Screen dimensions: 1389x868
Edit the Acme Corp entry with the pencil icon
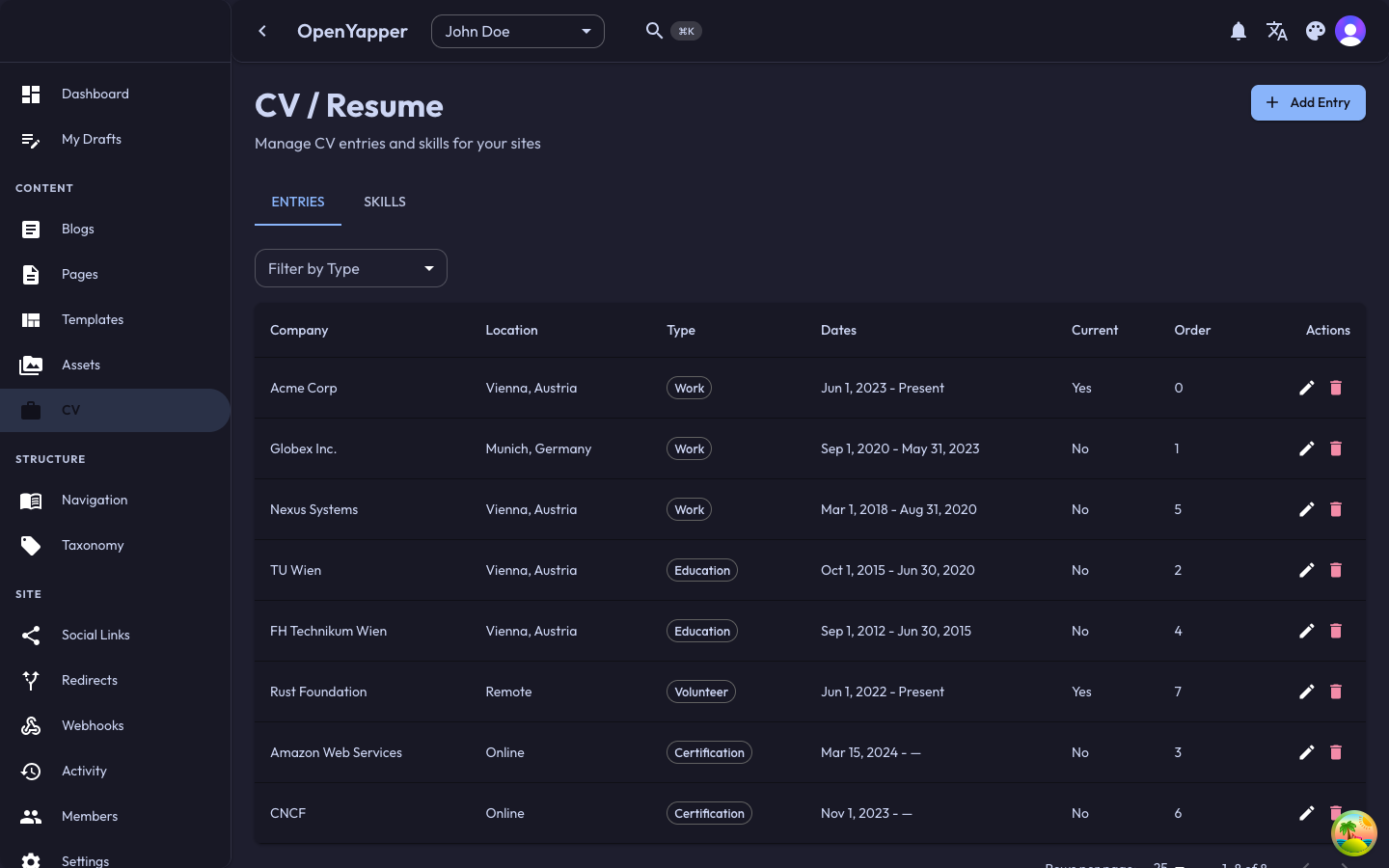click(1307, 388)
